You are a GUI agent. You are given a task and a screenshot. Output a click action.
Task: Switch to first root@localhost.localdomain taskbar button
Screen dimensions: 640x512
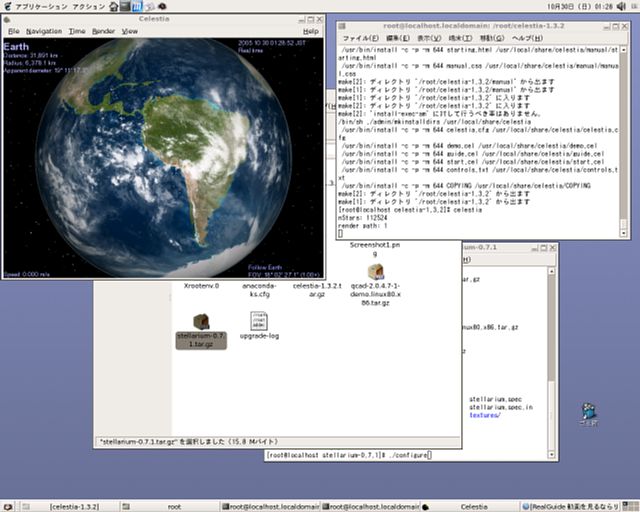click(270, 507)
